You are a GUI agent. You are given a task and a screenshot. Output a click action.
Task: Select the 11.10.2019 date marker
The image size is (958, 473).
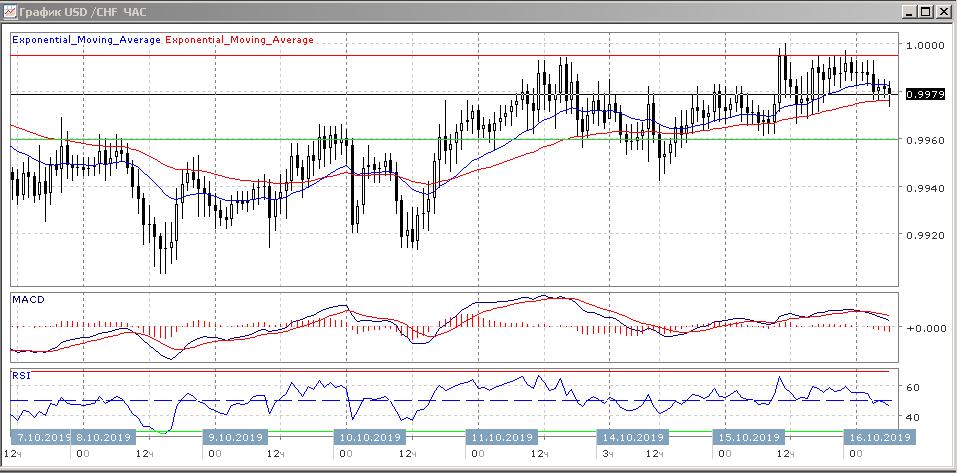point(503,438)
